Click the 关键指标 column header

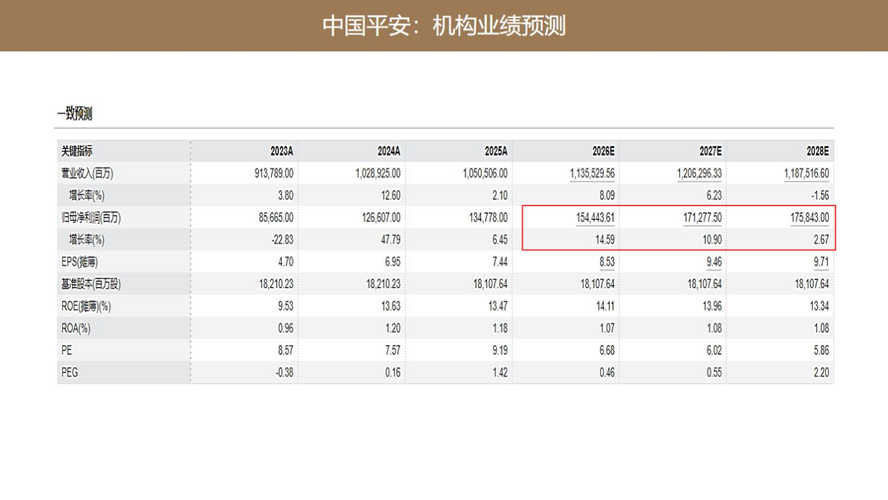76,151
